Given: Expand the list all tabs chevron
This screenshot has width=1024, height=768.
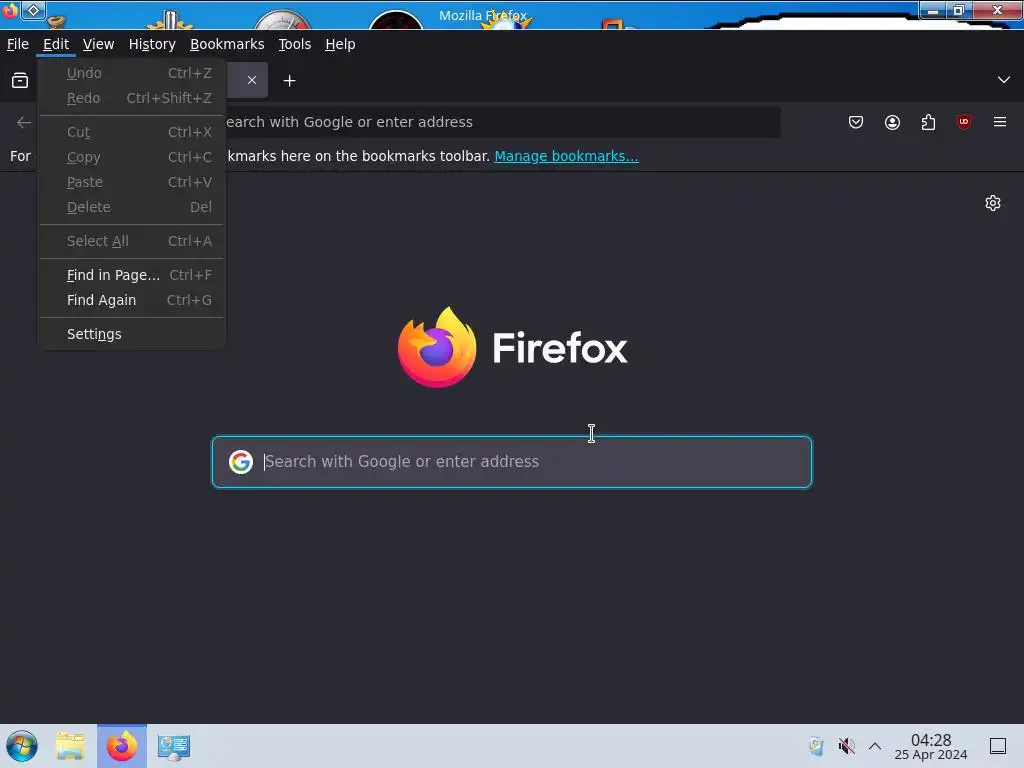Looking at the screenshot, I should [1004, 80].
